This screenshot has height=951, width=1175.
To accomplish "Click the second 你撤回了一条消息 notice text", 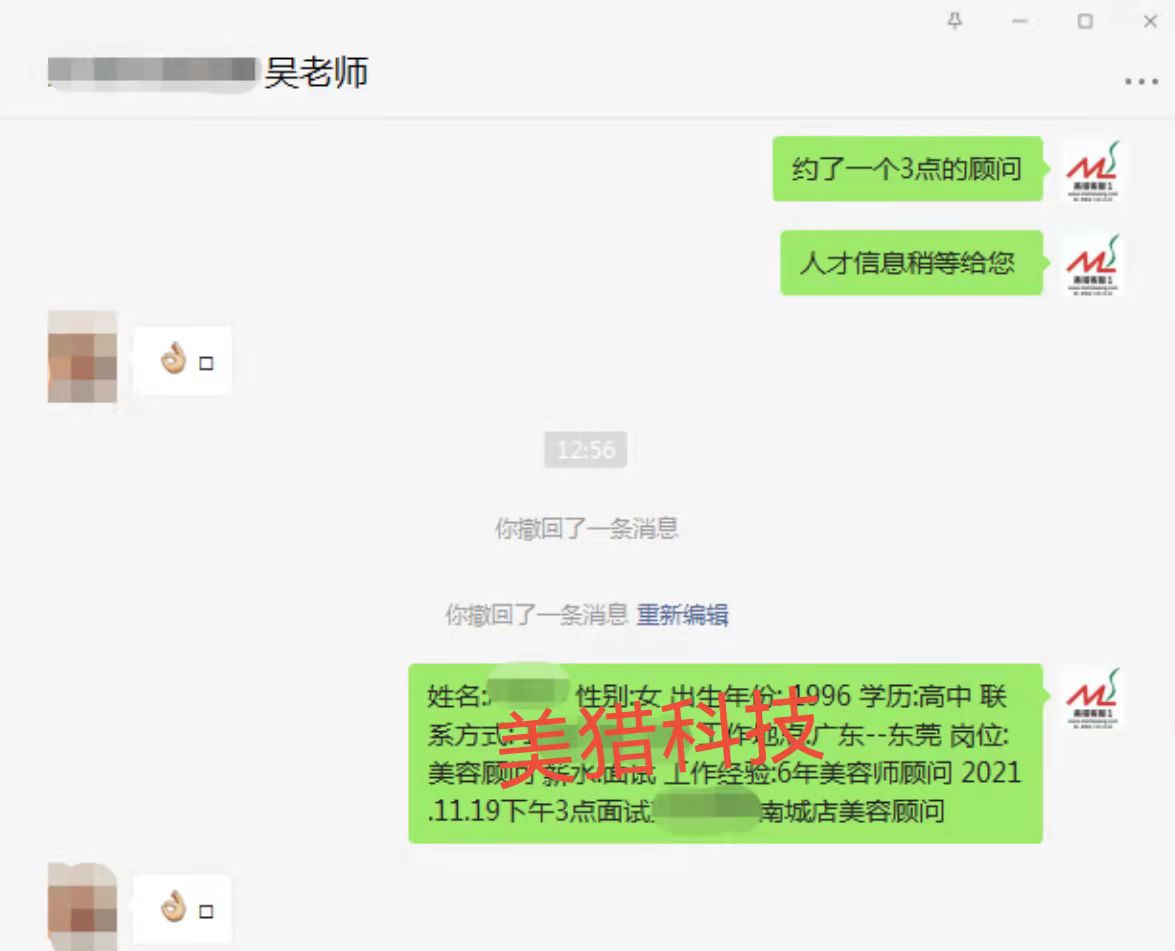I will [537, 615].
